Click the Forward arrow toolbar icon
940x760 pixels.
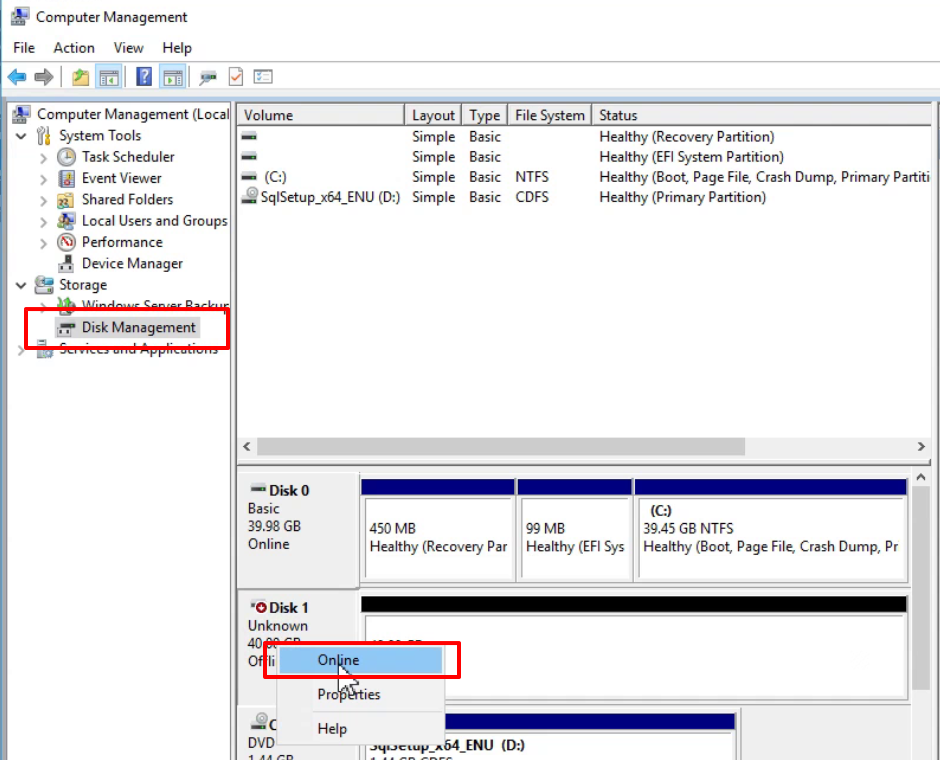click(x=44, y=77)
